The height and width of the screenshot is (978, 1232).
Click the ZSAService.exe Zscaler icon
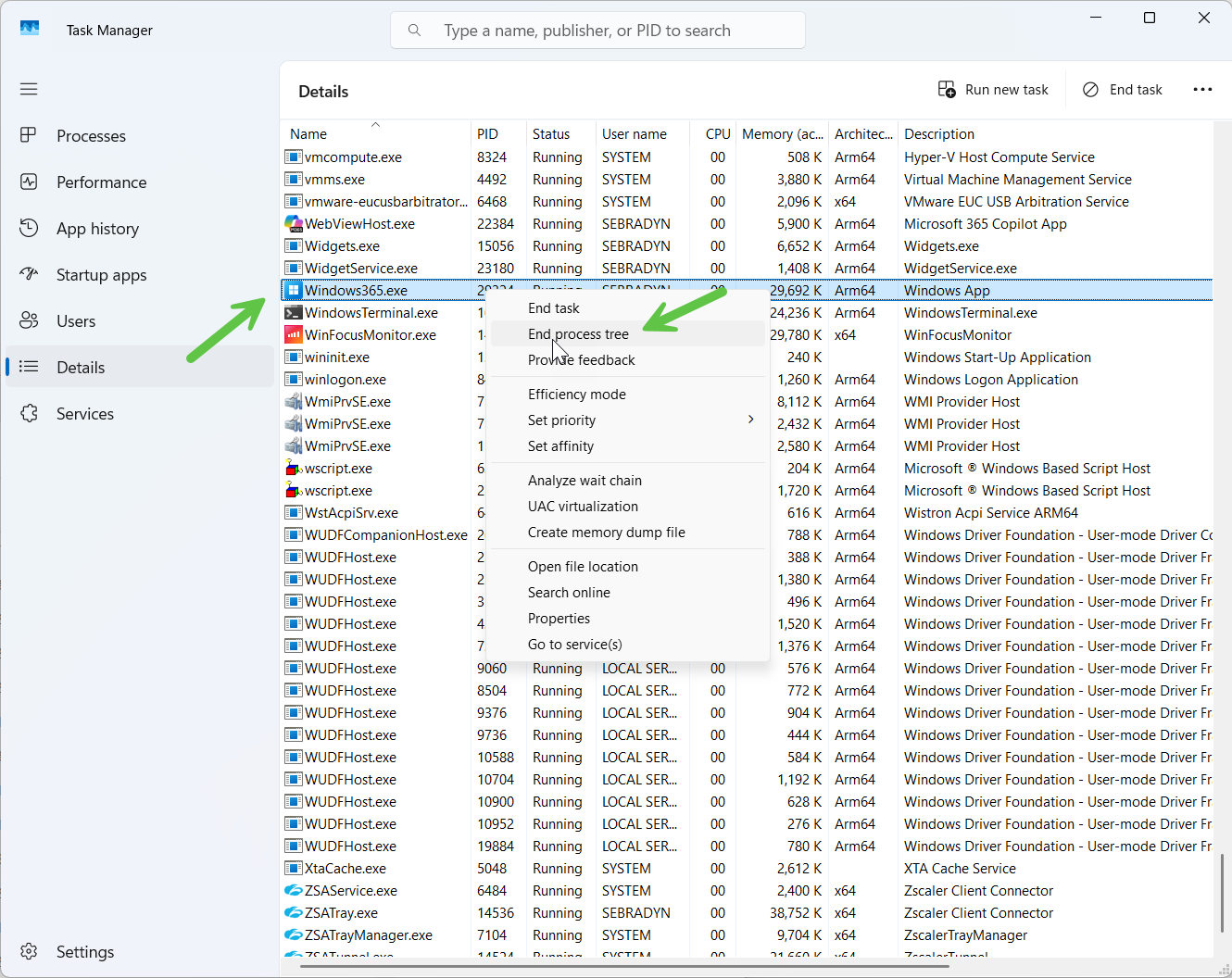click(x=294, y=890)
